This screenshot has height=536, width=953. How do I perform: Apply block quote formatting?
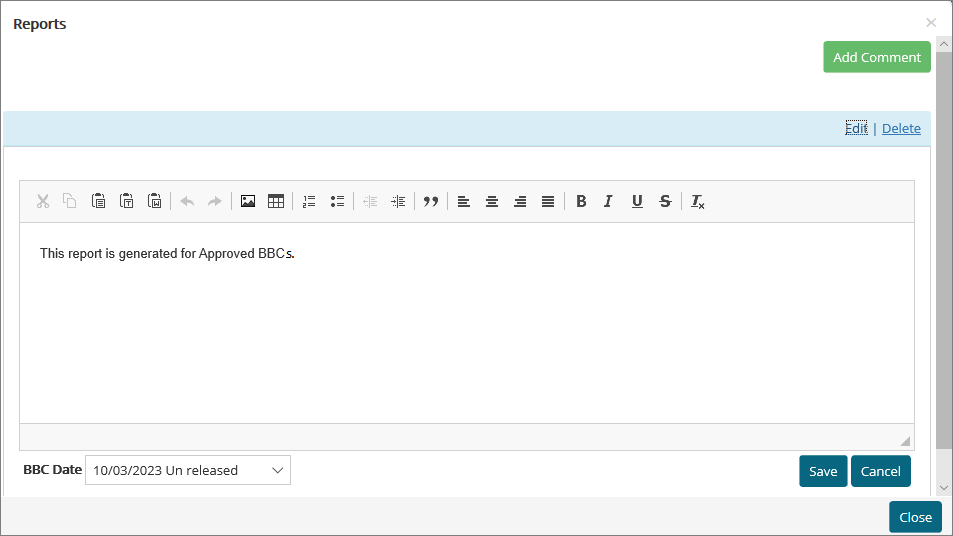coord(431,201)
